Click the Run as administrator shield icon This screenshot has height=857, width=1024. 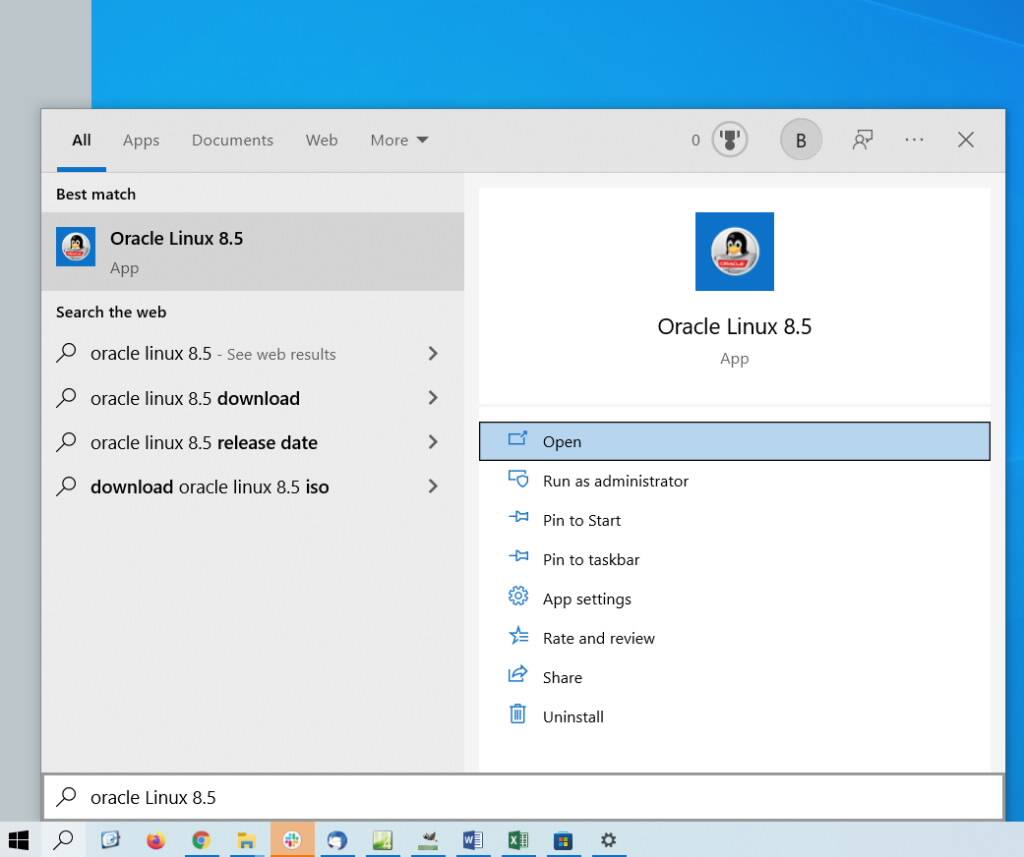519,480
